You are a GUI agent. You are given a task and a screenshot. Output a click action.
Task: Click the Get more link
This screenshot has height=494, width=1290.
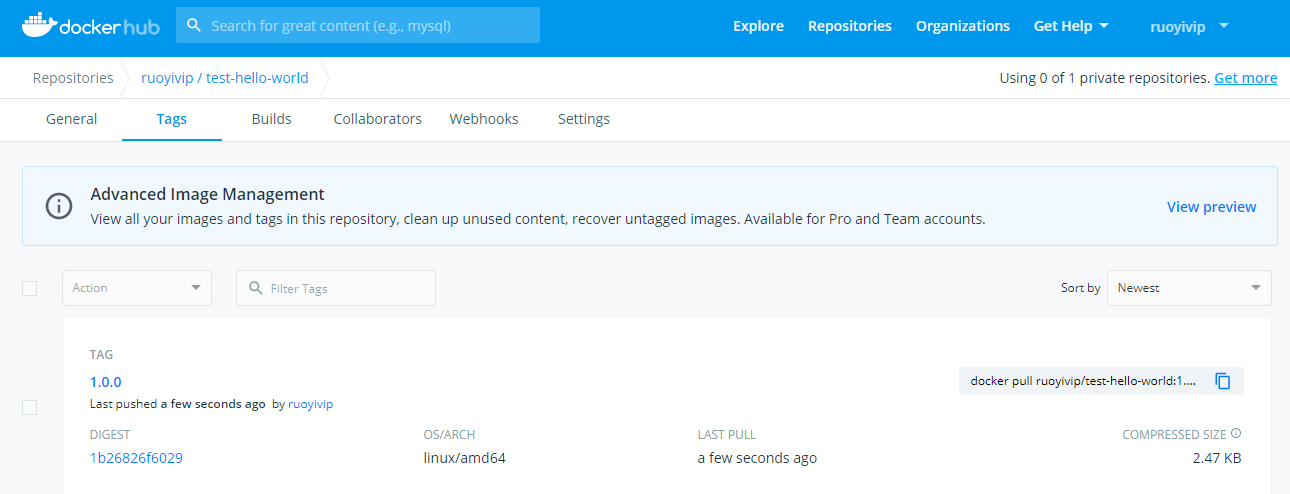[x=1245, y=78]
